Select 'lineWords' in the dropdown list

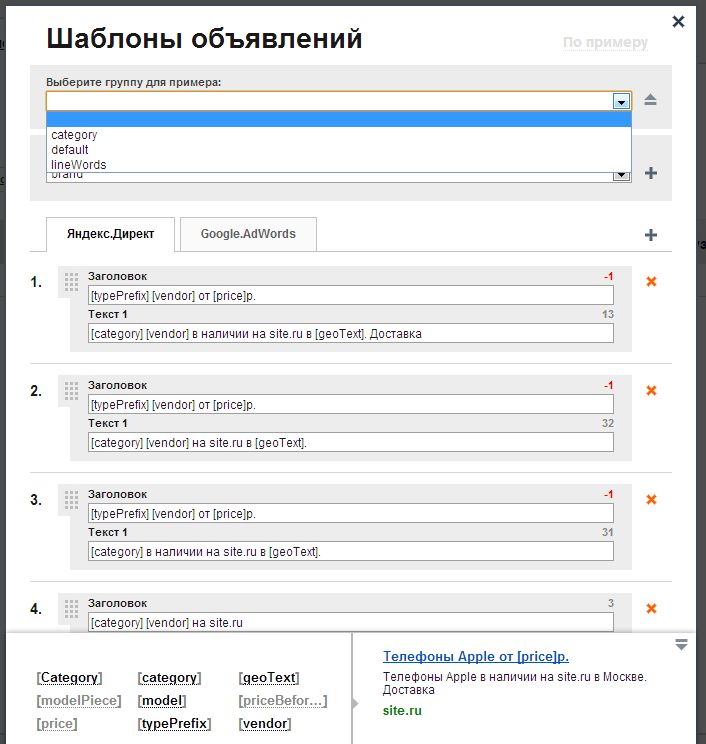tap(79, 165)
